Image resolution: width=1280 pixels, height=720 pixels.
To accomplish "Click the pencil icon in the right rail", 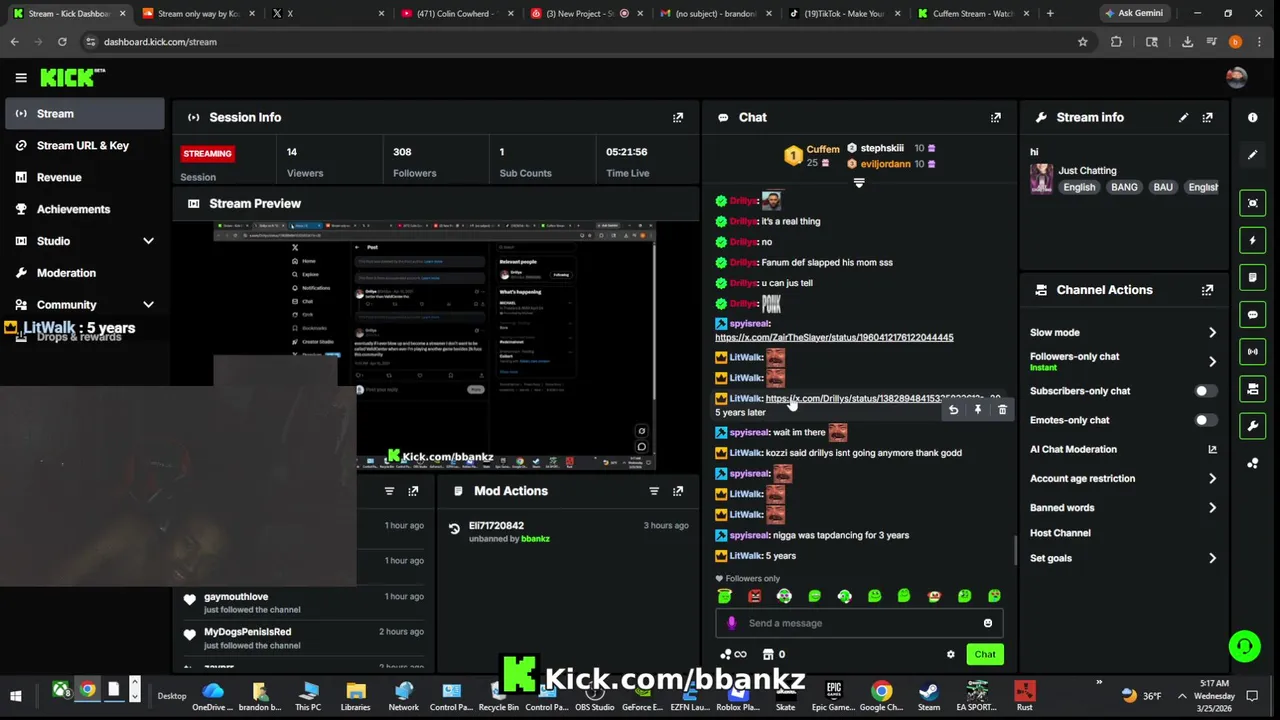I will (1252, 155).
